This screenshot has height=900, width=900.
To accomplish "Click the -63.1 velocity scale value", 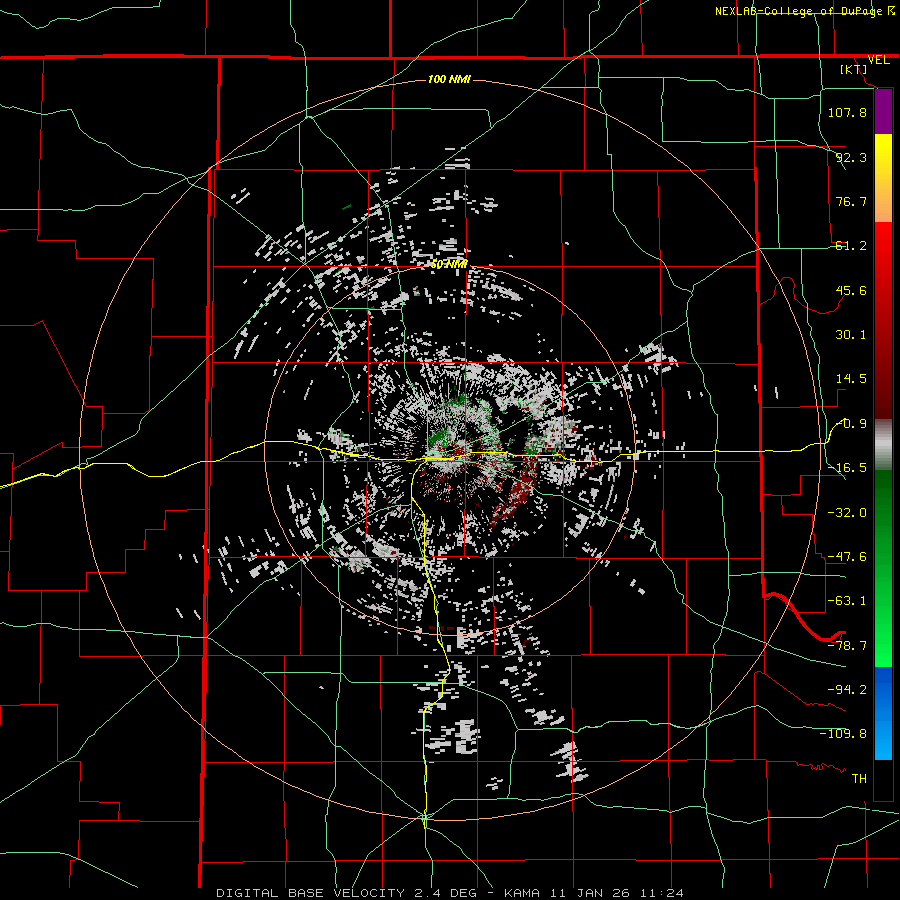I will coord(847,601).
